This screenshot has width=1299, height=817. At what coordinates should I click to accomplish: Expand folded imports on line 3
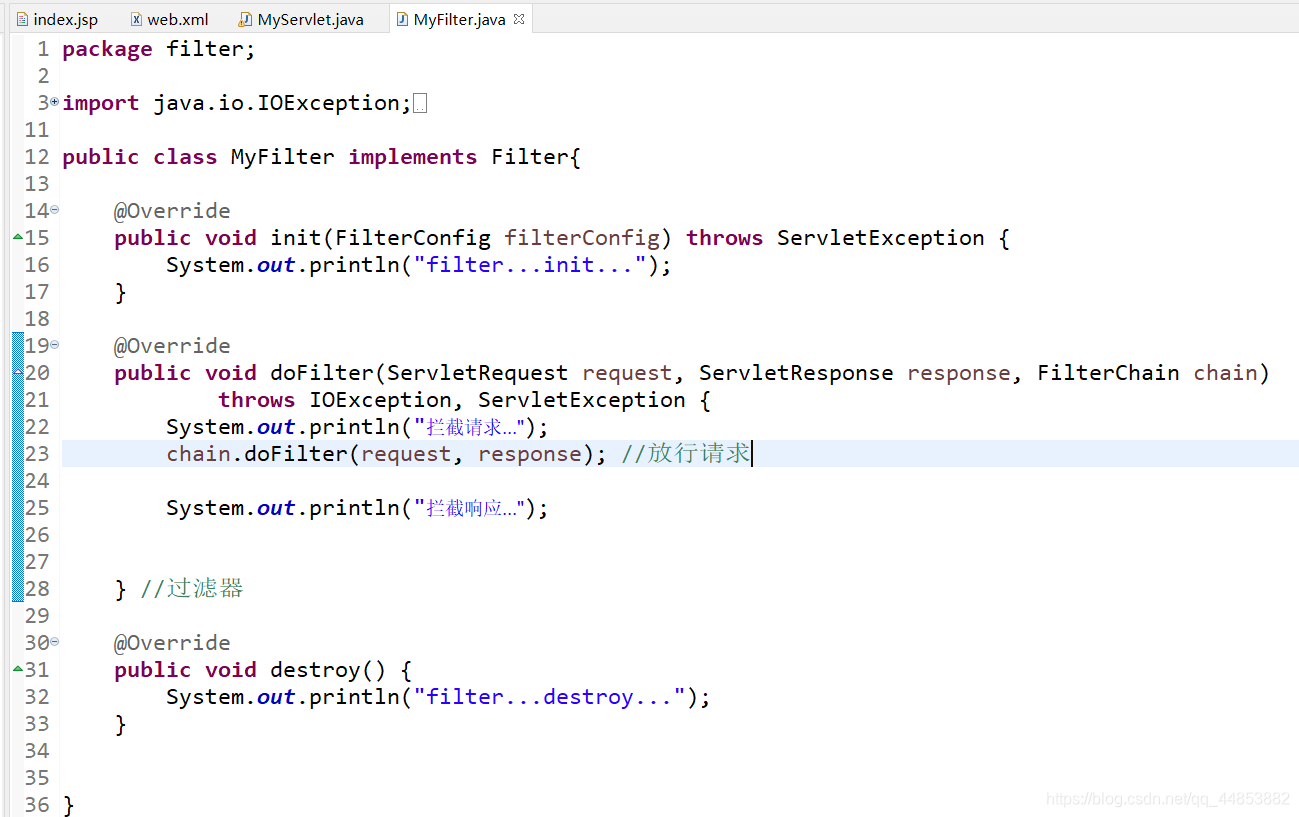click(x=55, y=102)
